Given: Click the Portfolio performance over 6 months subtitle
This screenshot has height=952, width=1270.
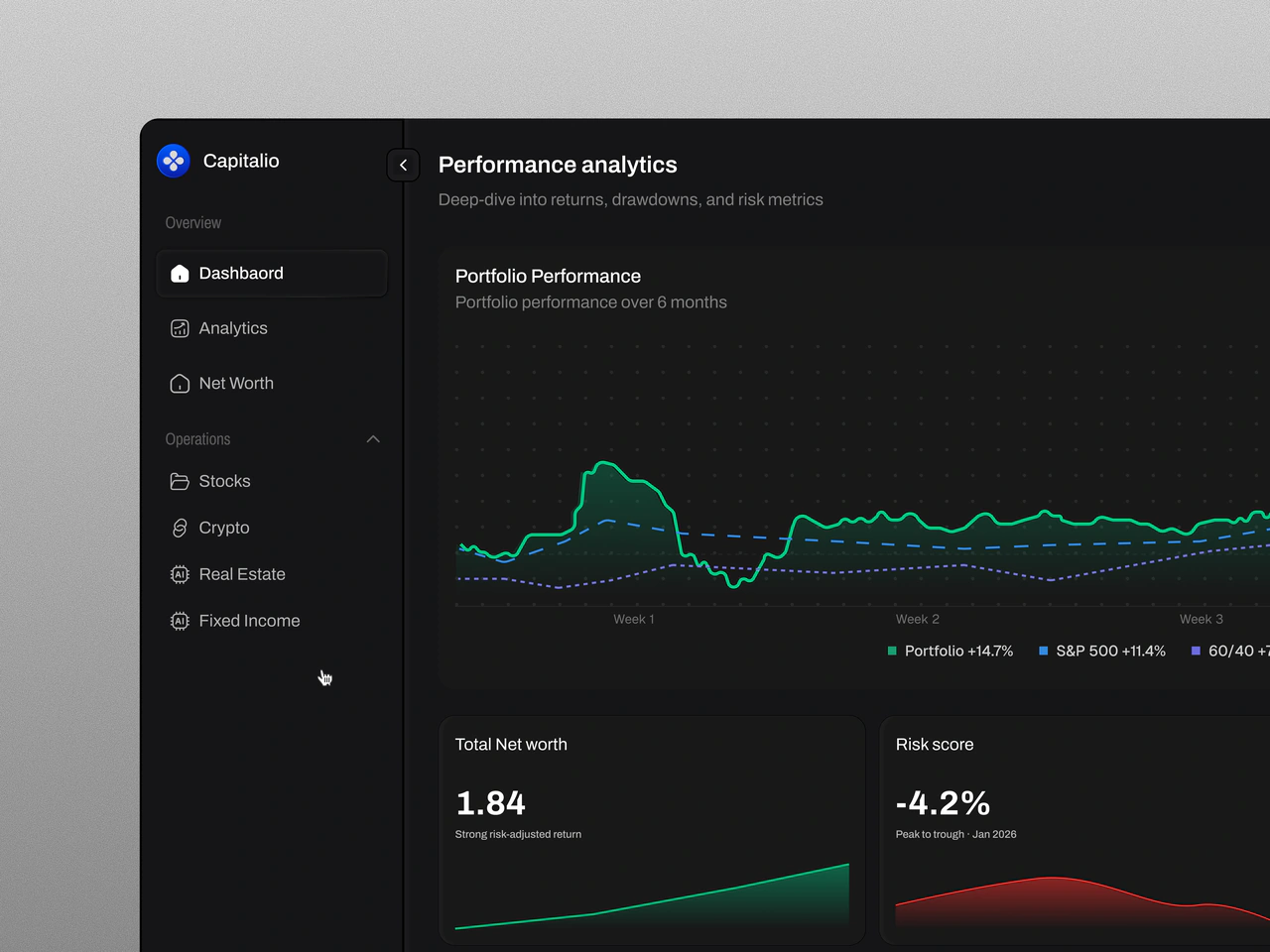Looking at the screenshot, I should pyautogui.click(x=591, y=302).
